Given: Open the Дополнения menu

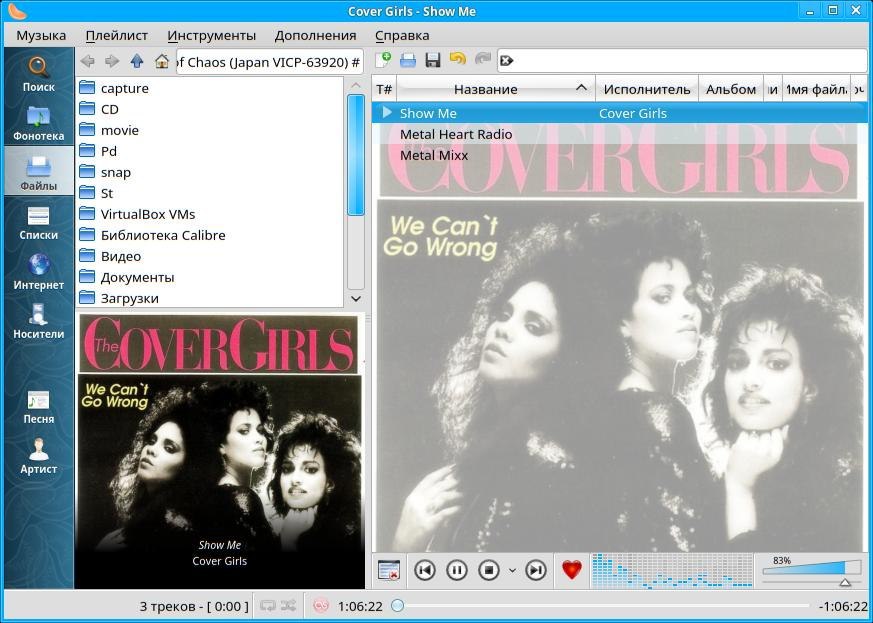Looking at the screenshot, I should (x=315, y=36).
